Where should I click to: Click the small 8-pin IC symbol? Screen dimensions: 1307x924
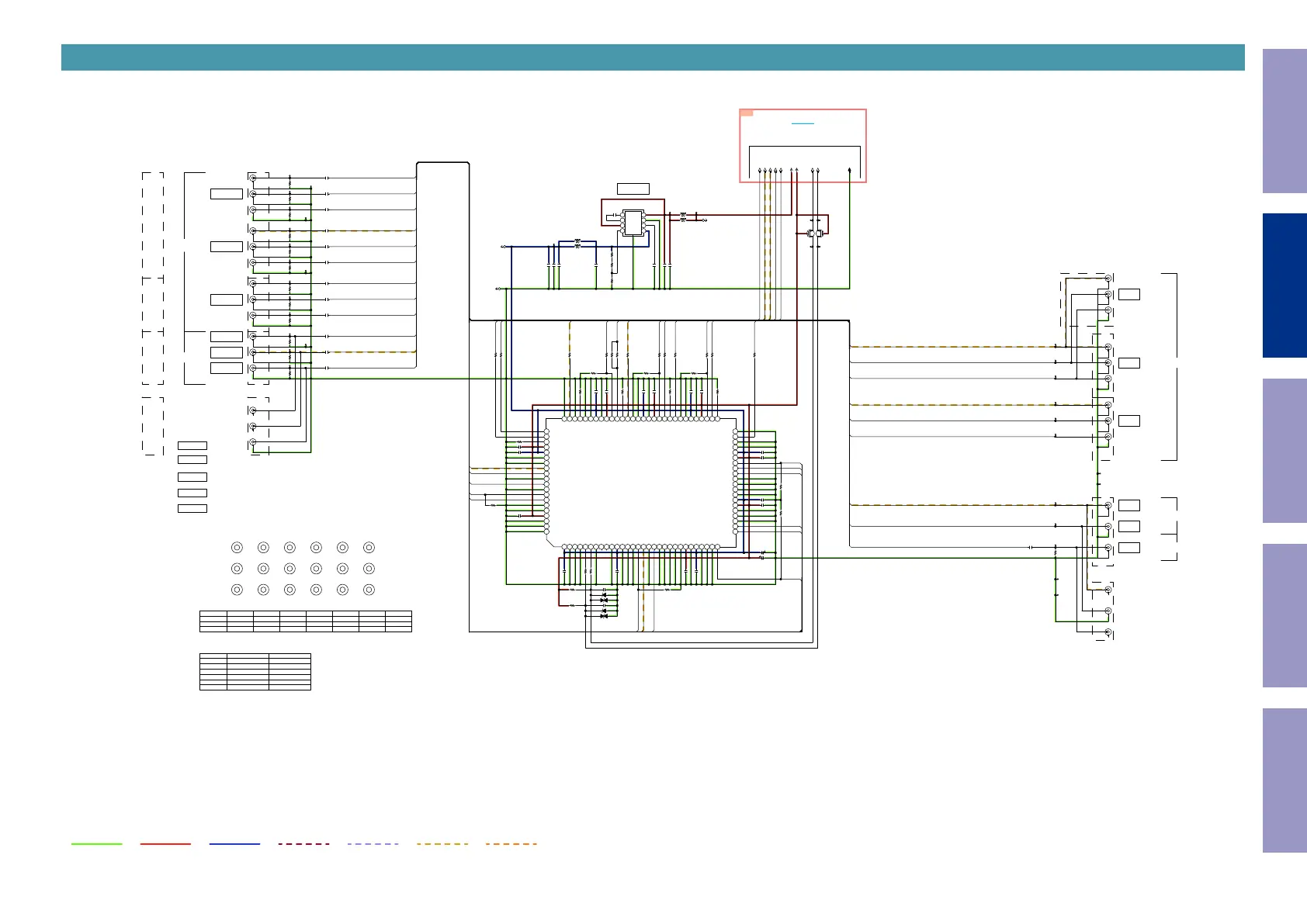[633, 223]
